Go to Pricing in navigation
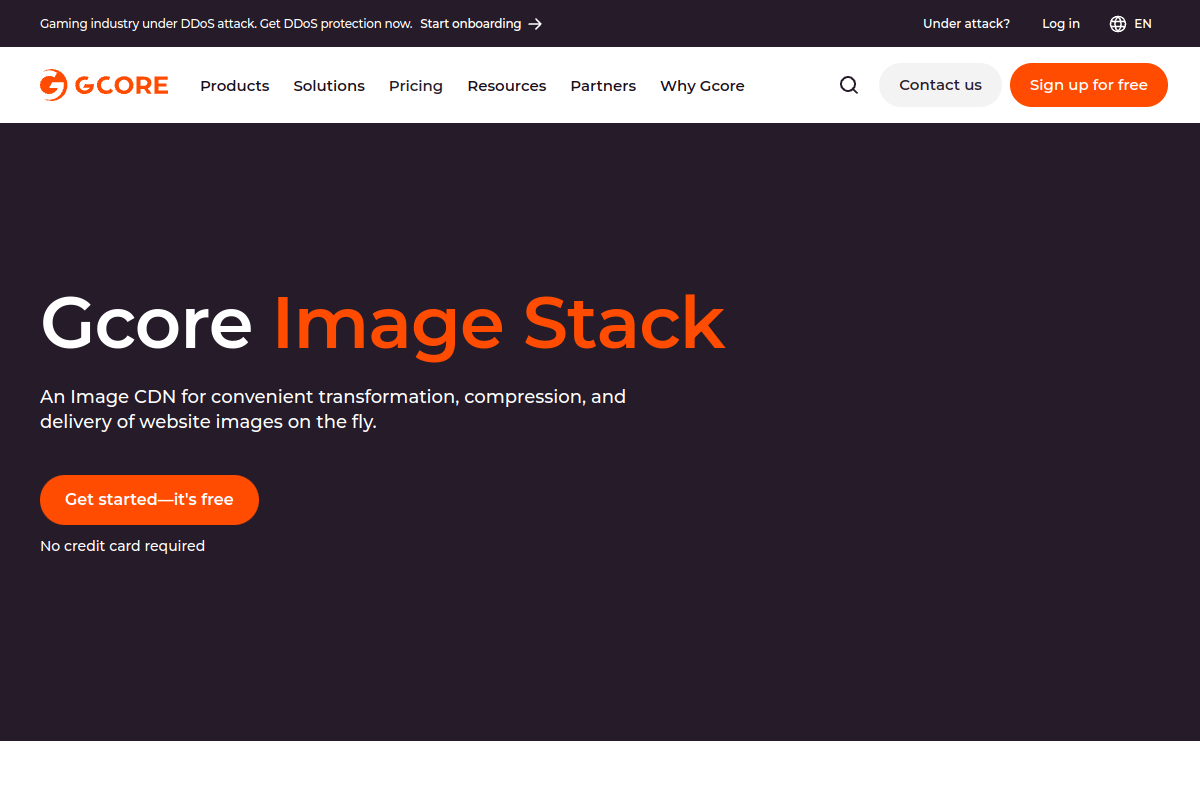This screenshot has width=1200, height=800. 416,86
